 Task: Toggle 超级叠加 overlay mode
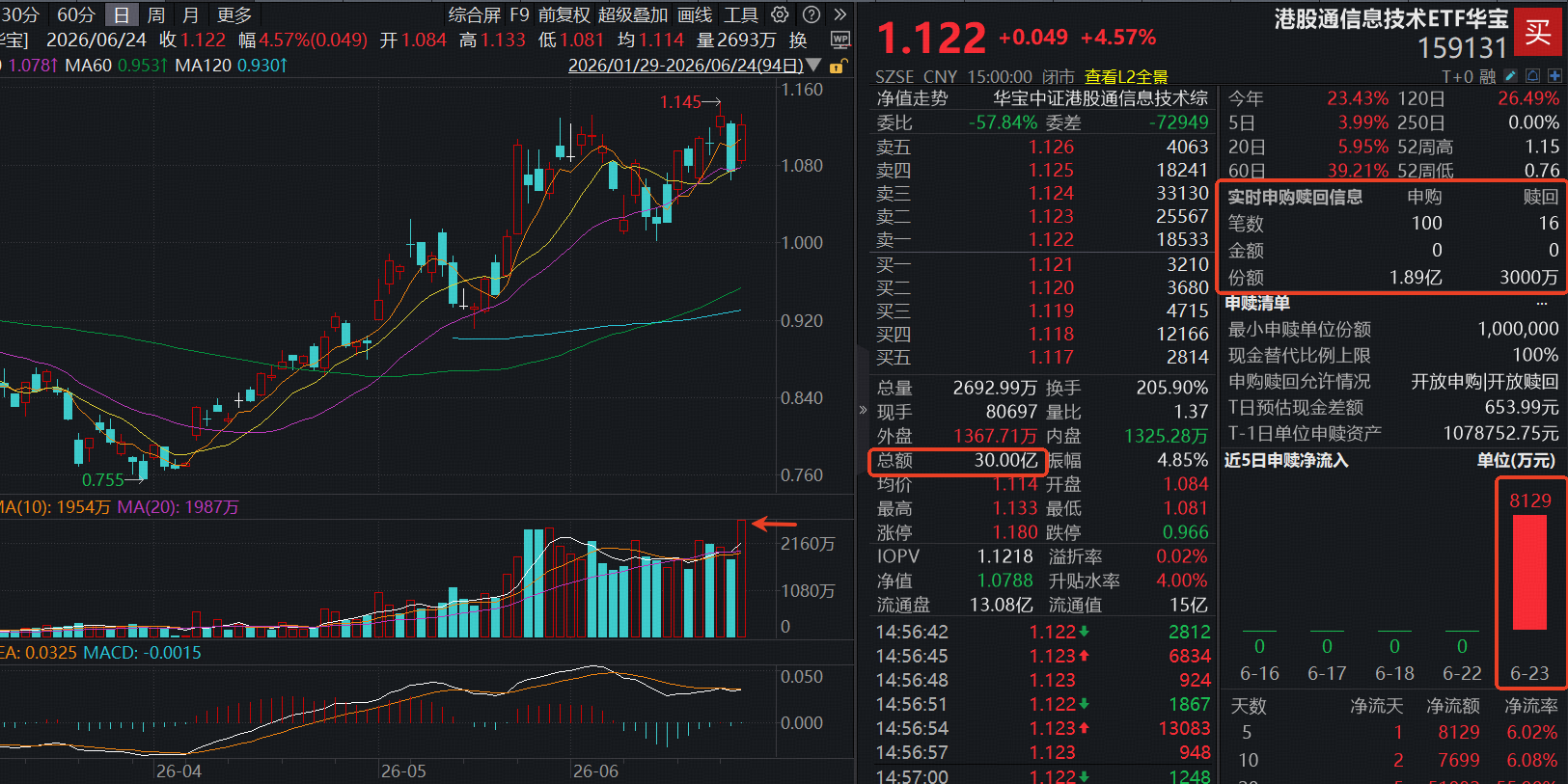tap(633, 14)
